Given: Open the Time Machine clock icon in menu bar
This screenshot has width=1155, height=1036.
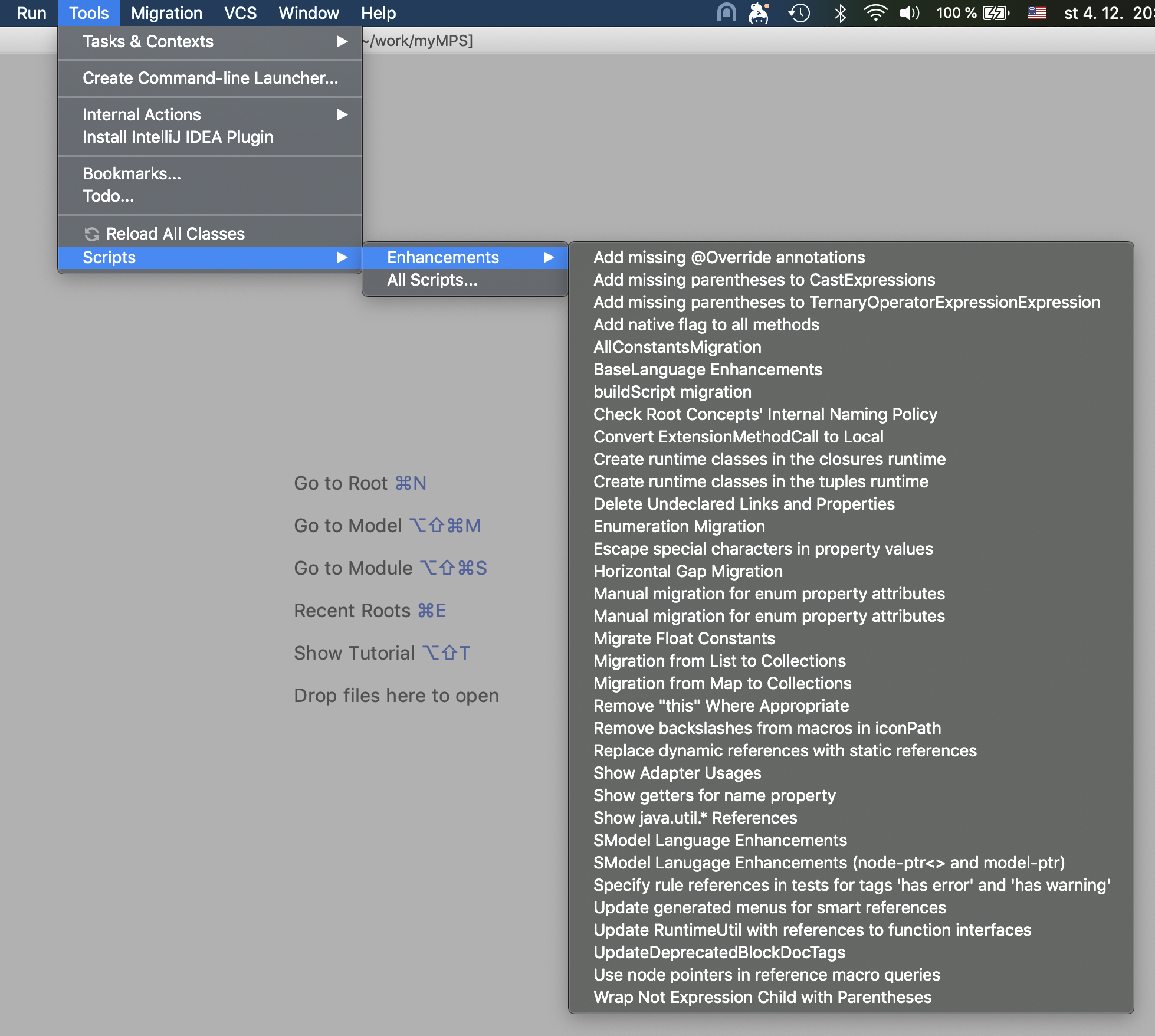Looking at the screenshot, I should pyautogui.click(x=799, y=12).
